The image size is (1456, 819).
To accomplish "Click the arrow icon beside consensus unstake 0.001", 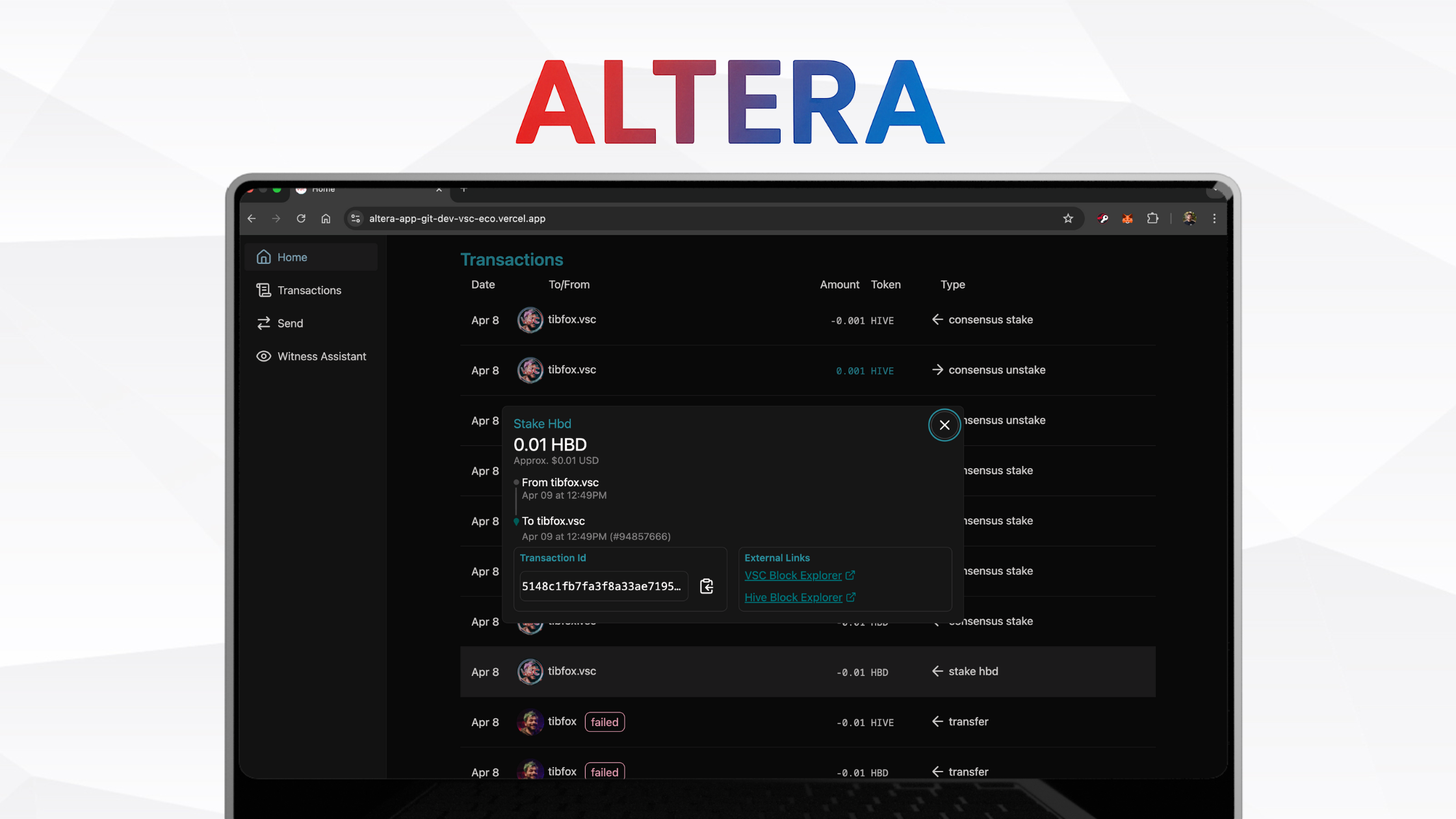I will pyautogui.click(x=937, y=370).
